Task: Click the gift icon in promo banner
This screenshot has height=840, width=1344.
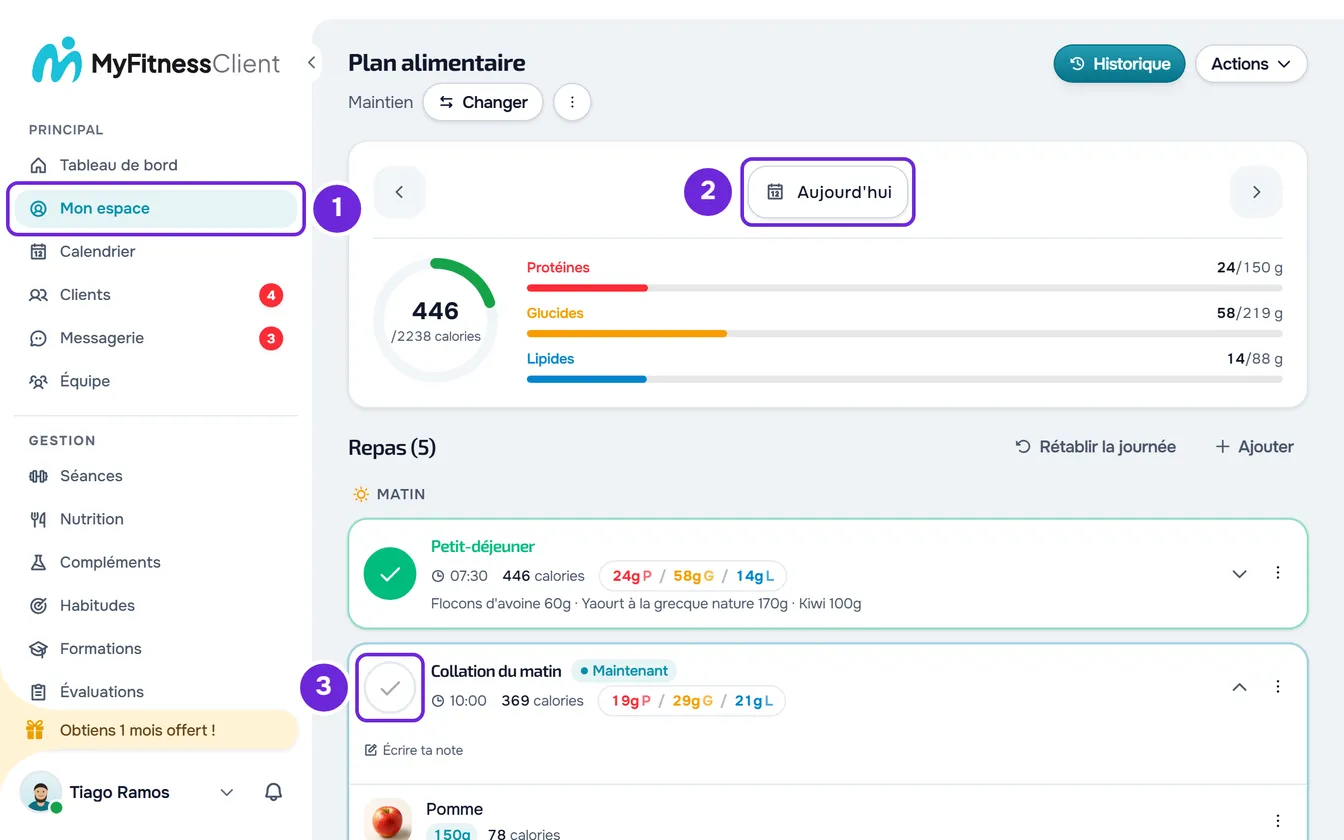Action: [35, 730]
